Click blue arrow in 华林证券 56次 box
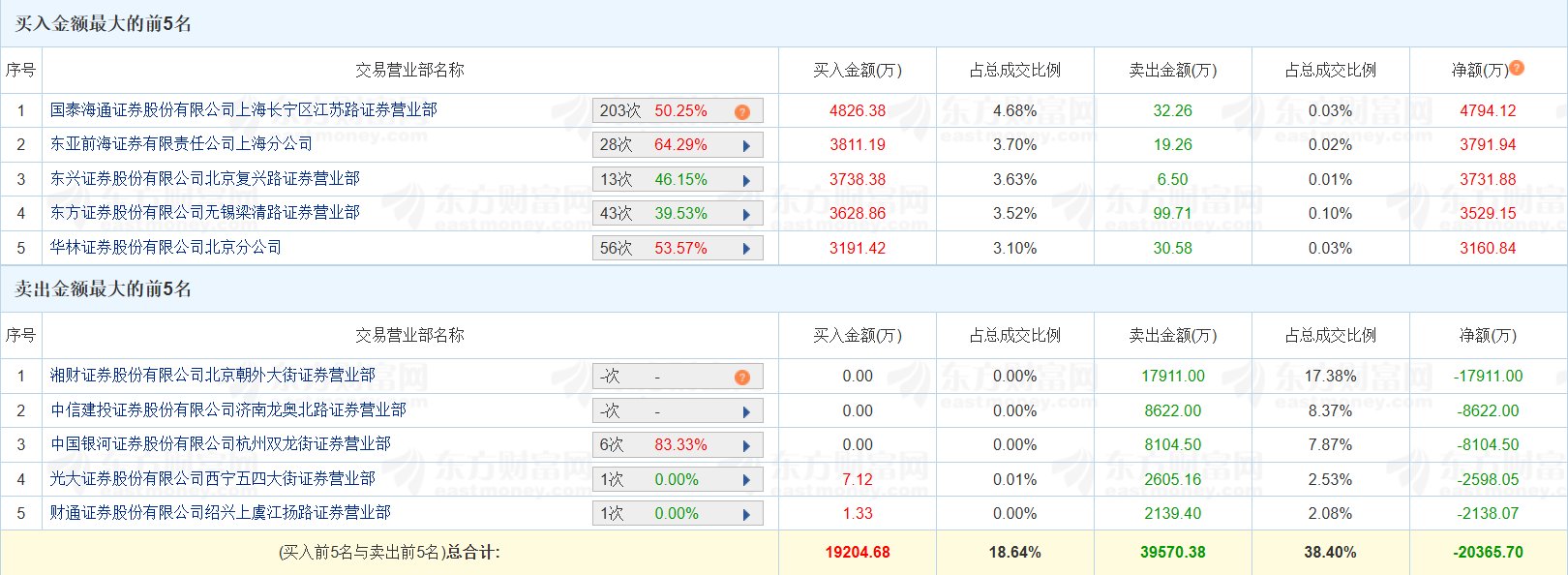Image resolution: width=1568 pixels, height=575 pixels. point(746,249)
